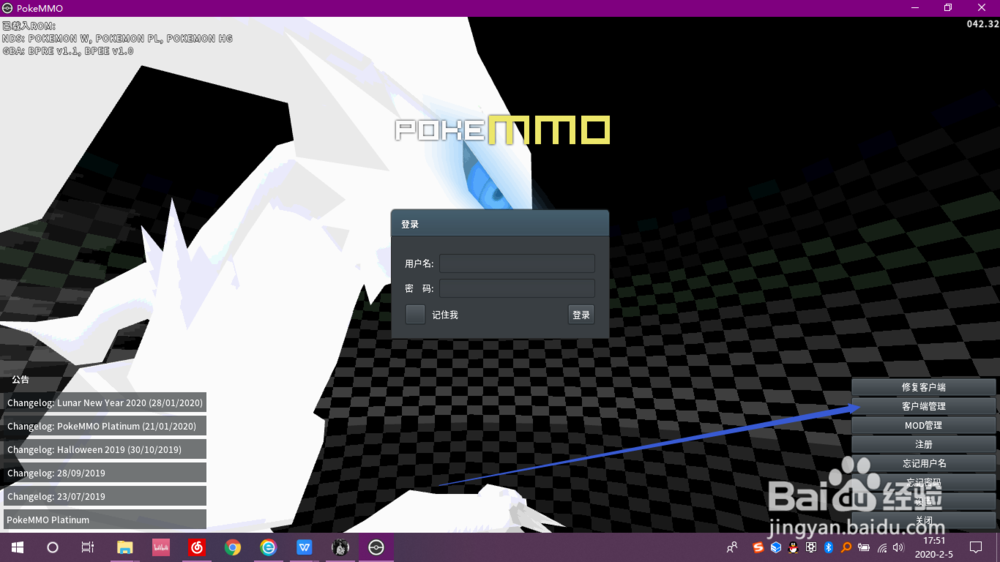Open File Explorer from the taskbar

[124, 547]
